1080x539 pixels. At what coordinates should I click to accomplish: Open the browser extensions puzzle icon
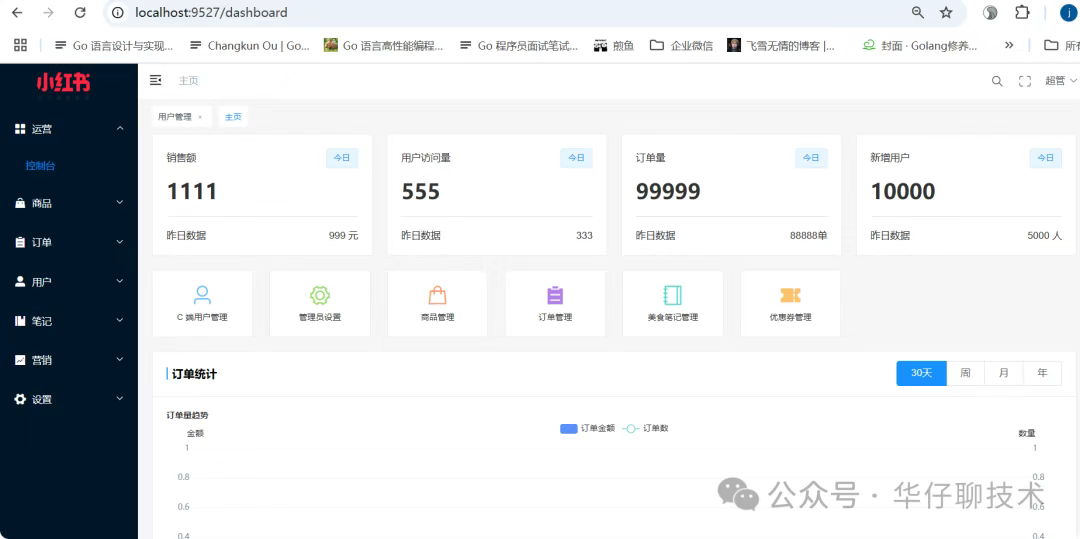pos(1023,12)
